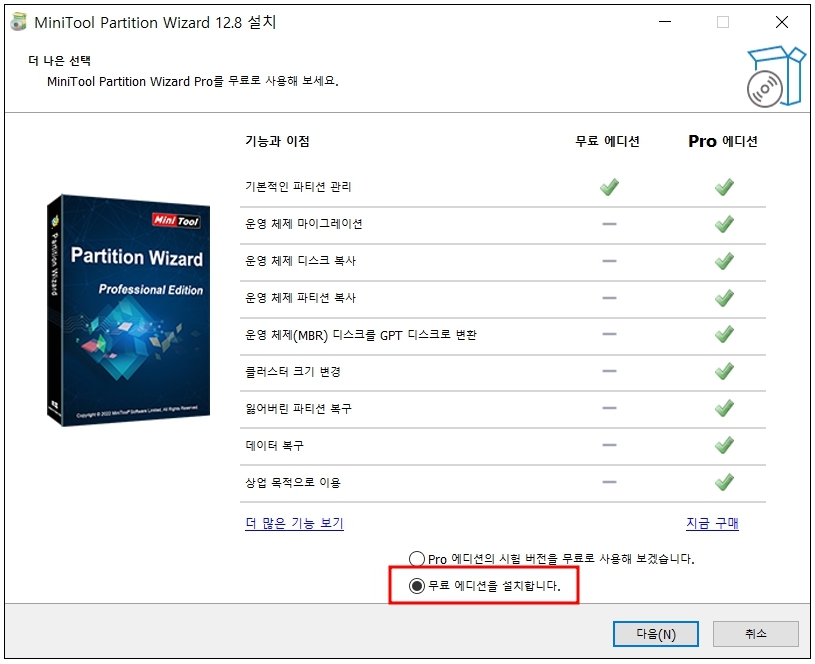Click the 운영 체제 마이그레이션 feature text
Image resolution: width=815 pixels, height=664 pixels.
coord(304,224)
